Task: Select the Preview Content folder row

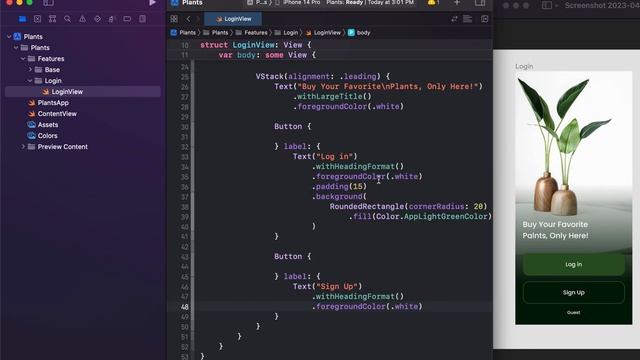Action: (82, 147)
